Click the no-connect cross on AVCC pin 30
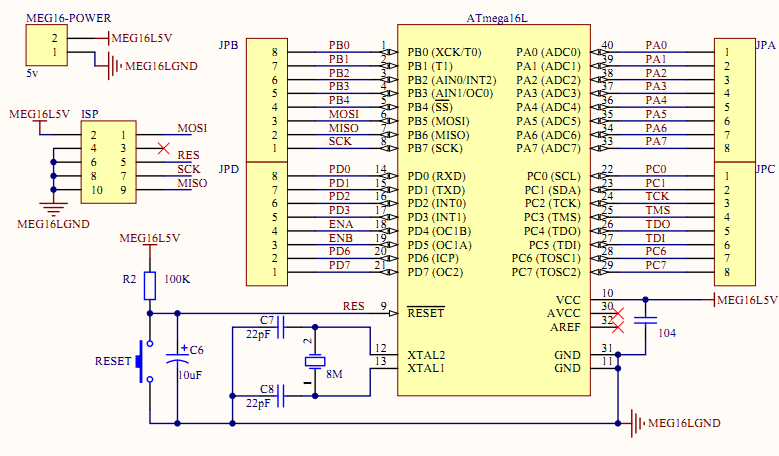 618,313
